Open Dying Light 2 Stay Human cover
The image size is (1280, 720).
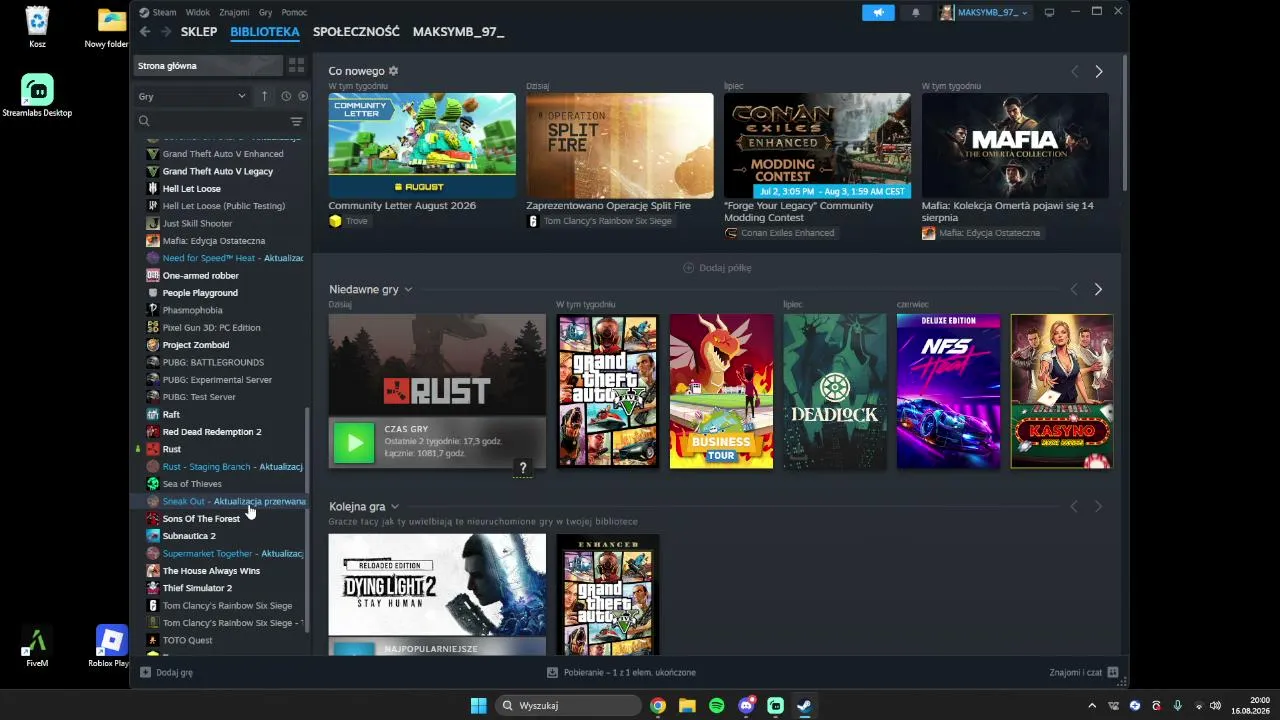437,585
